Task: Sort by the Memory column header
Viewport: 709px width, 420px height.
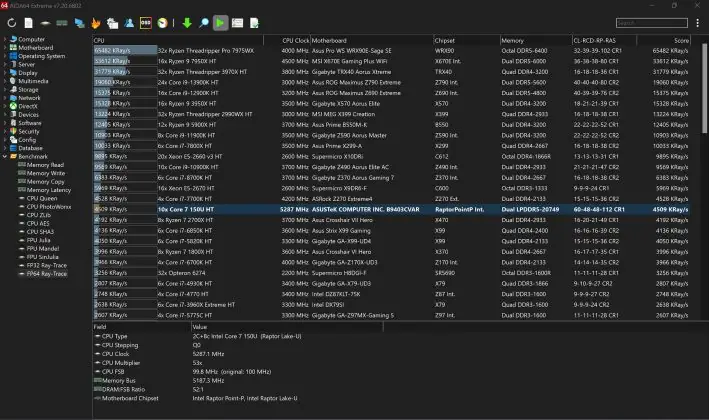Action: (536, 40)
